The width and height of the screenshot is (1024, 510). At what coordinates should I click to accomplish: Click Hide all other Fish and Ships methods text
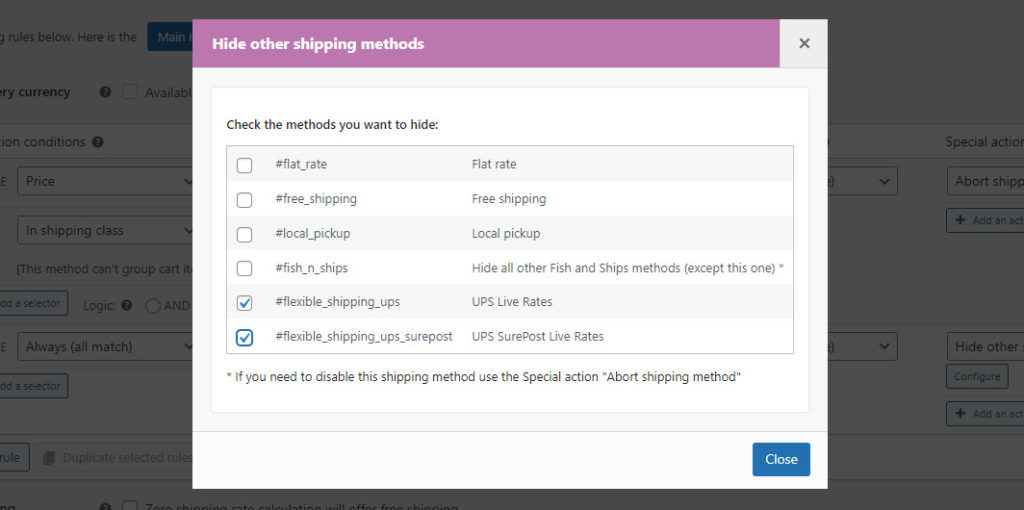tap(628, 268)
